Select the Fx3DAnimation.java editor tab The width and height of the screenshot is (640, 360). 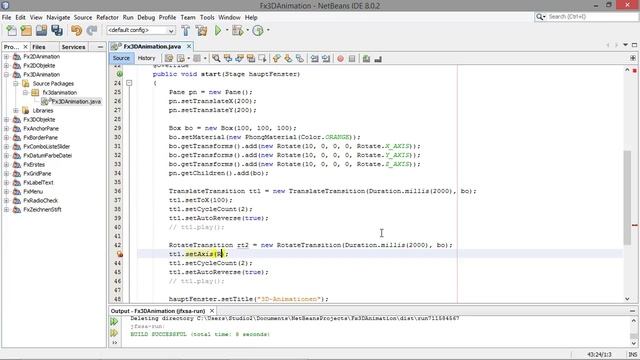tap(152, 47)
